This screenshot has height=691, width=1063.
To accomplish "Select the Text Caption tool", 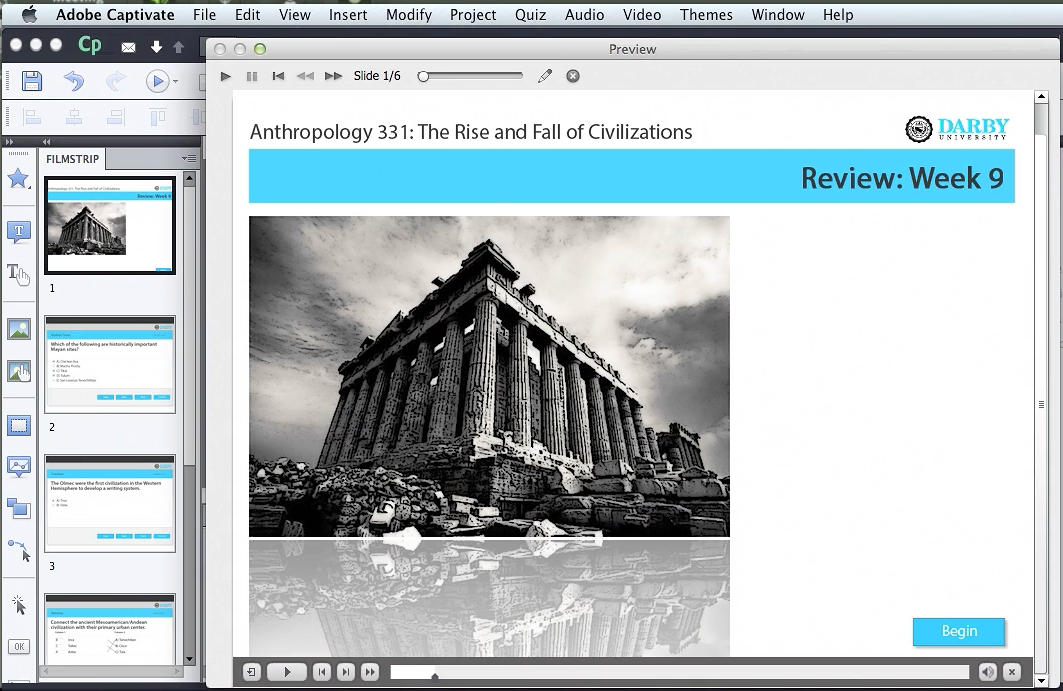I will tap(18, 232).
